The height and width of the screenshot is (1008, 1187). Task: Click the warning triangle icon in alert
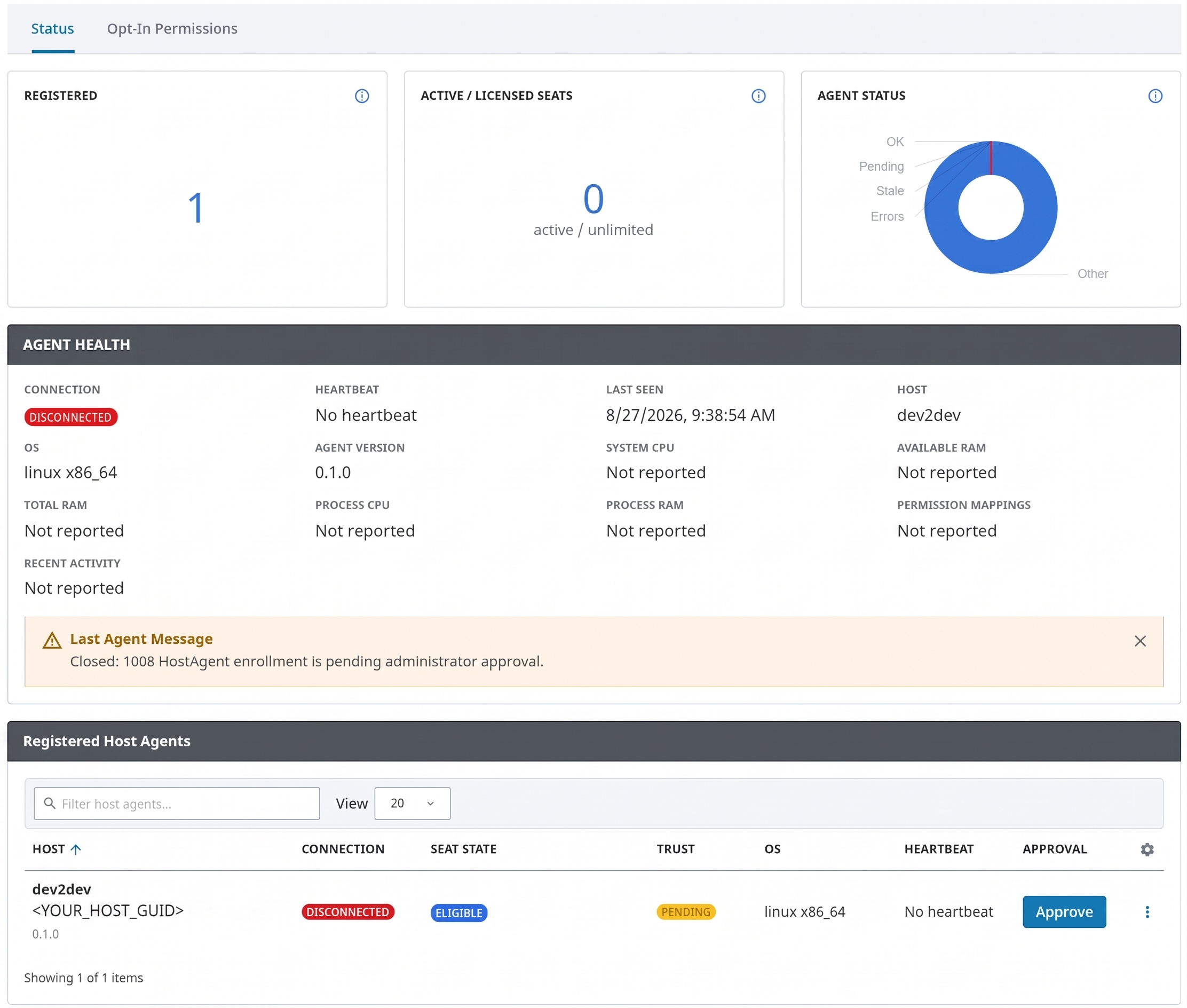(x=52, y=640)
